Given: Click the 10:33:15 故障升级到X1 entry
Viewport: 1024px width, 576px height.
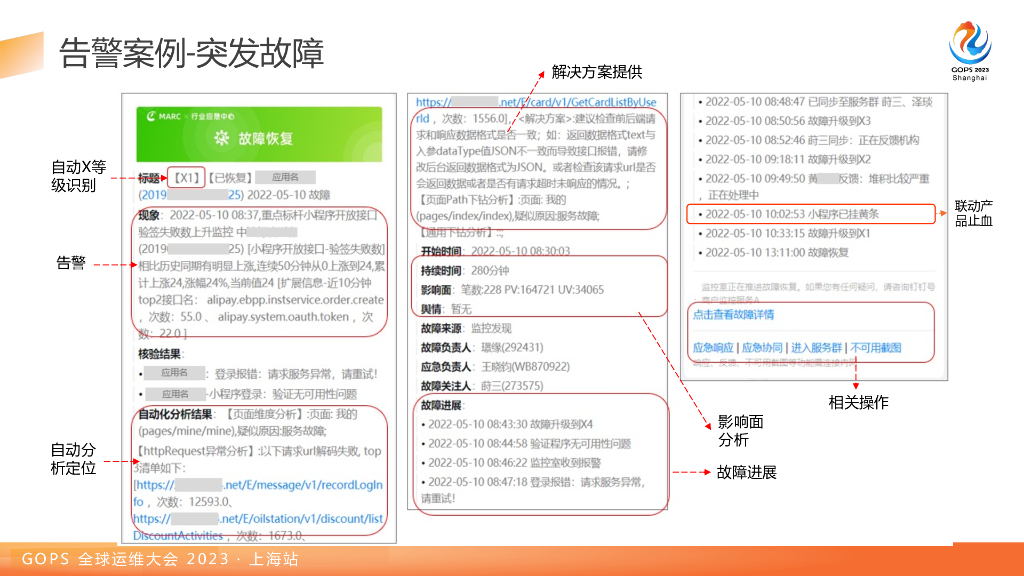Looking at the screenshot, I should point(784,233).
